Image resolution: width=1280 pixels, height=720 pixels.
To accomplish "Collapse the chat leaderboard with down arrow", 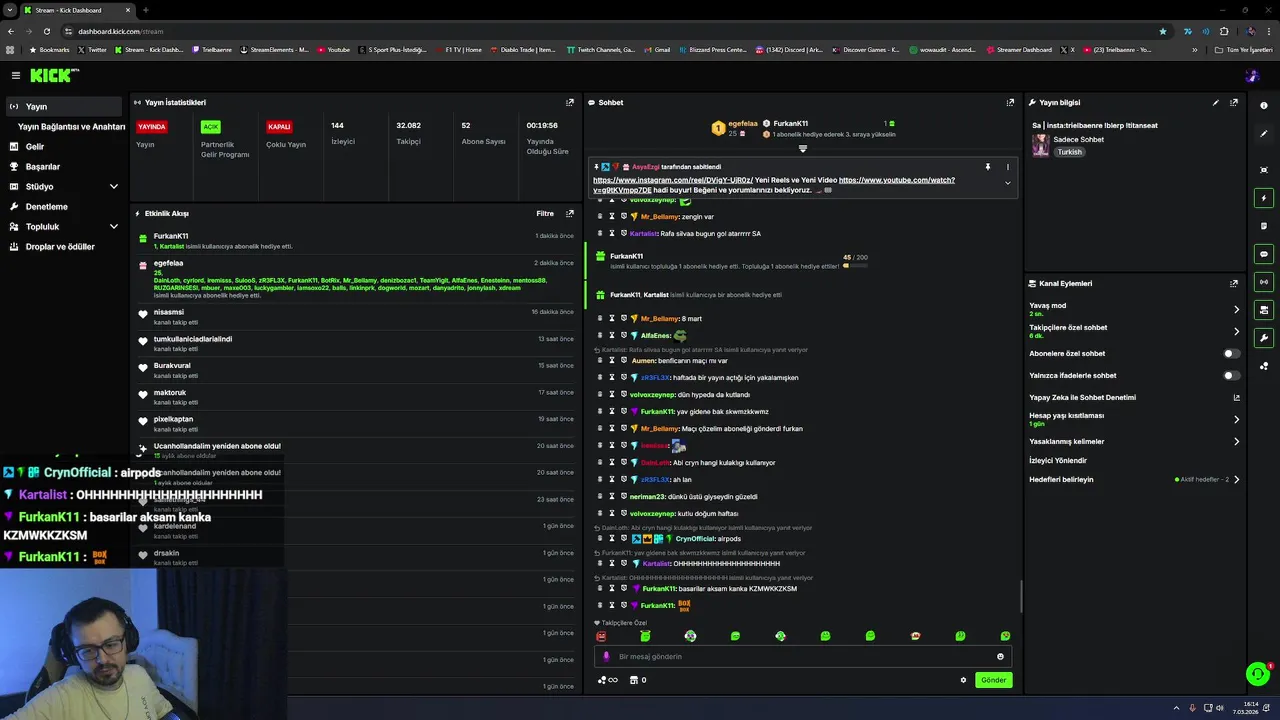I will click(x=802, y=149).
